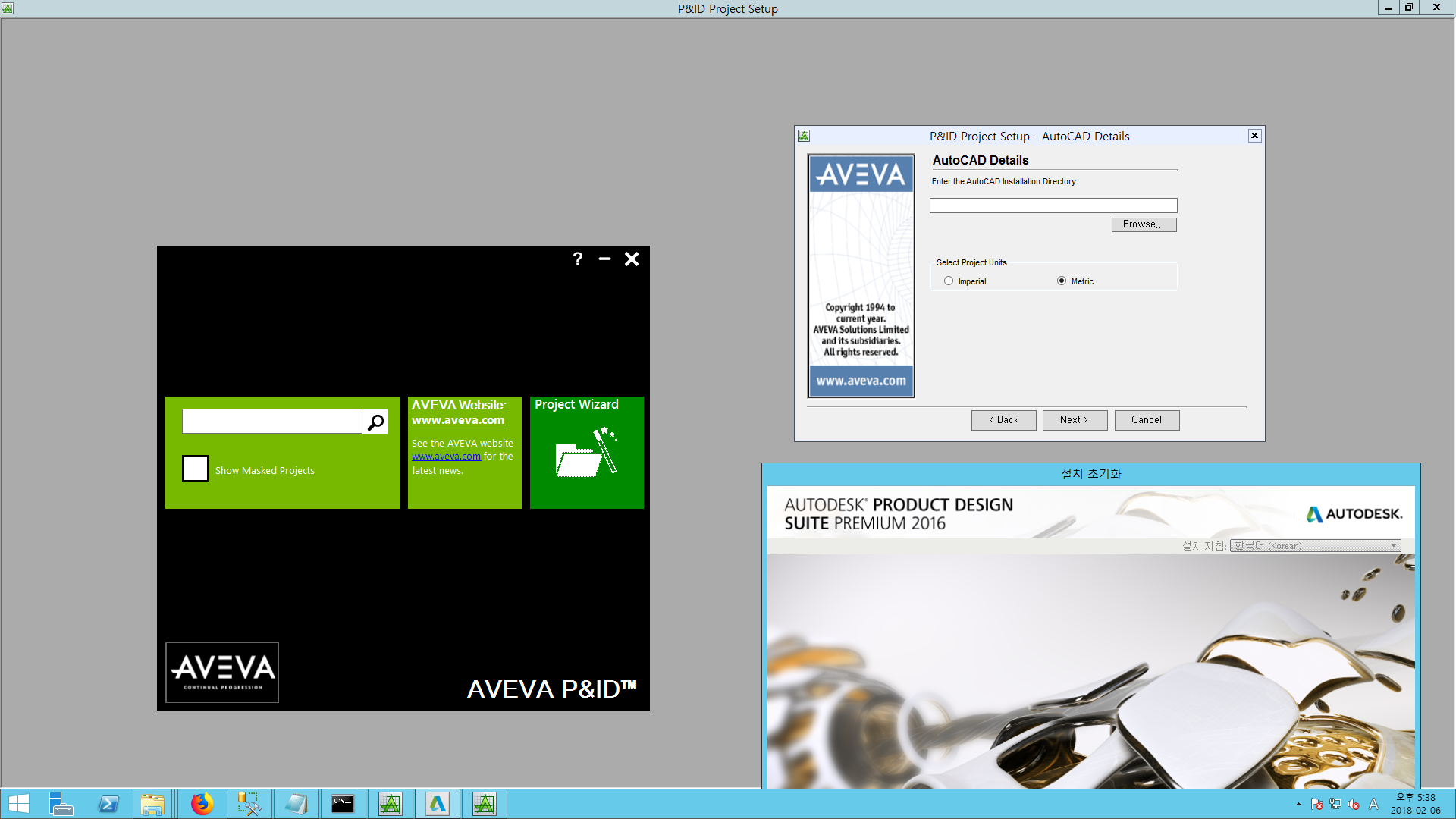Click the Autodesk logo in the installer window
Screen dimensions: 1456x819
[x=1354, y=514]
